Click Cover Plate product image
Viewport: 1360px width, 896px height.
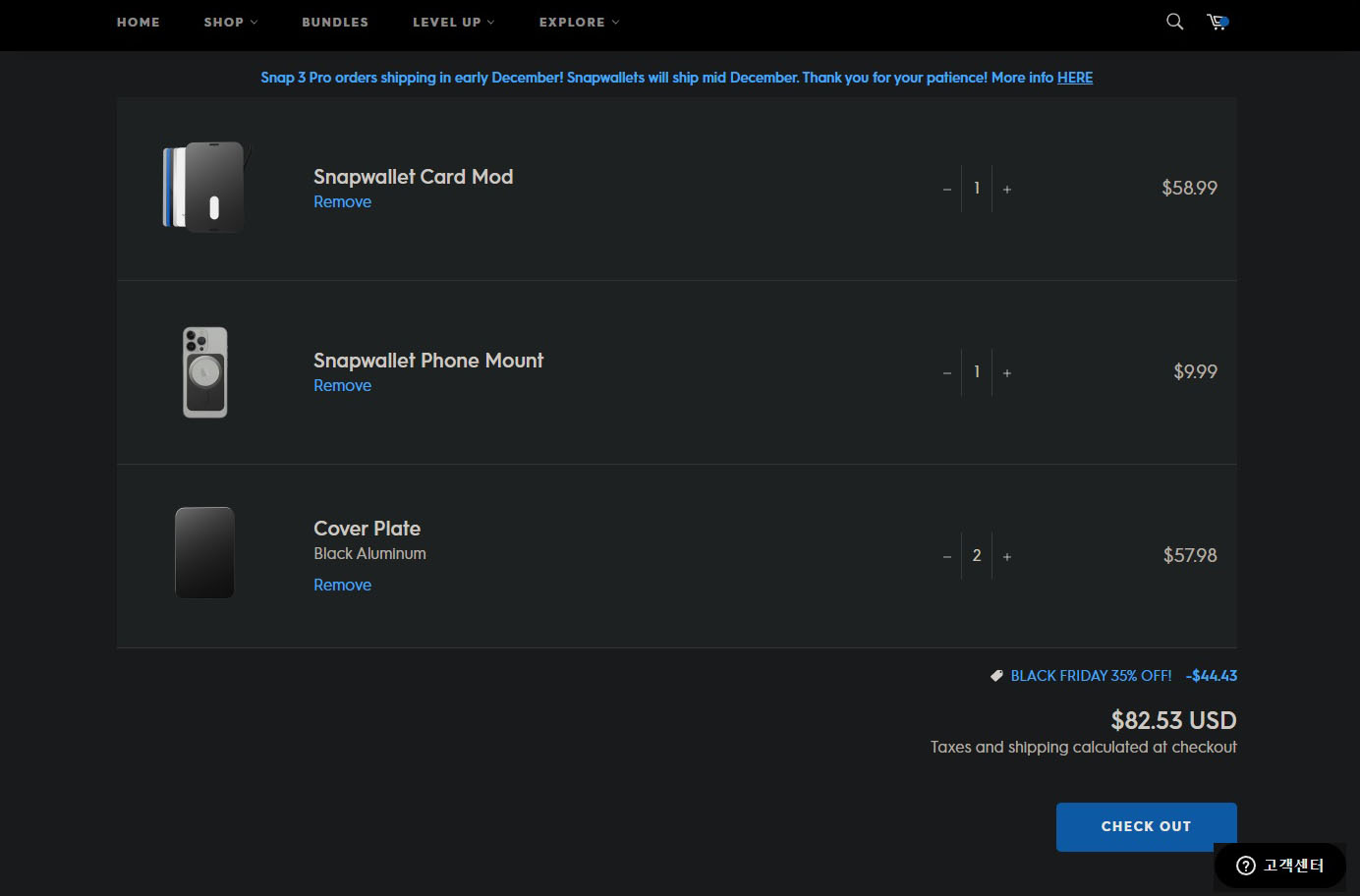[204, 552]
